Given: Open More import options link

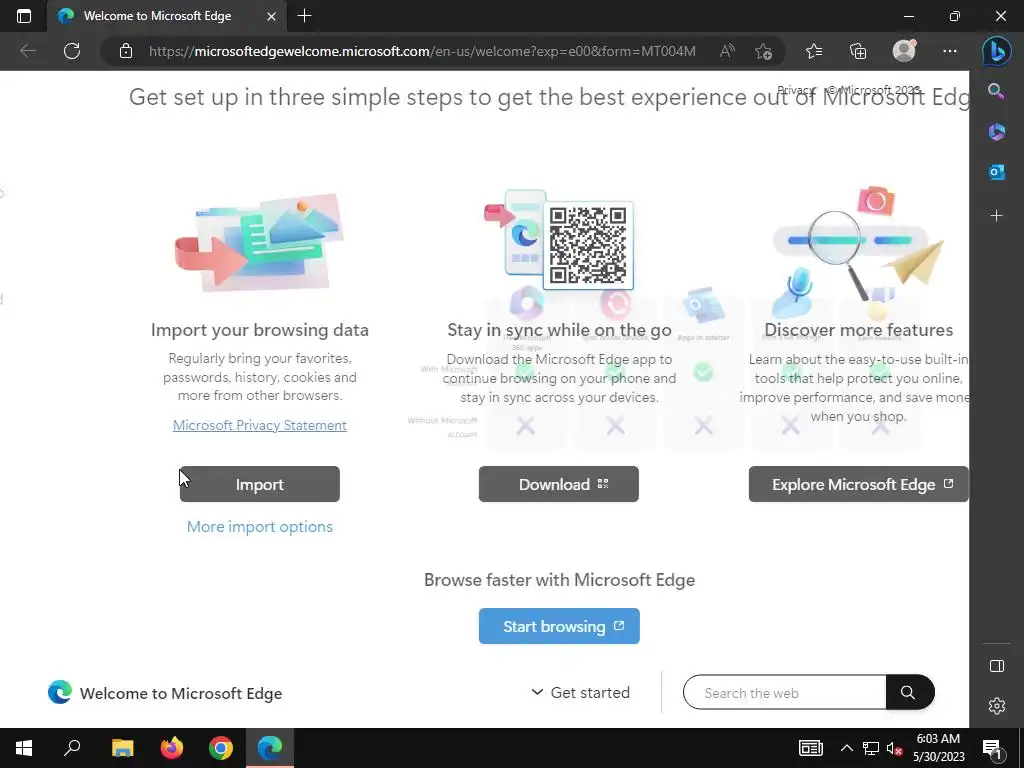Looking at the screenshot, I should tap(260, 526).
